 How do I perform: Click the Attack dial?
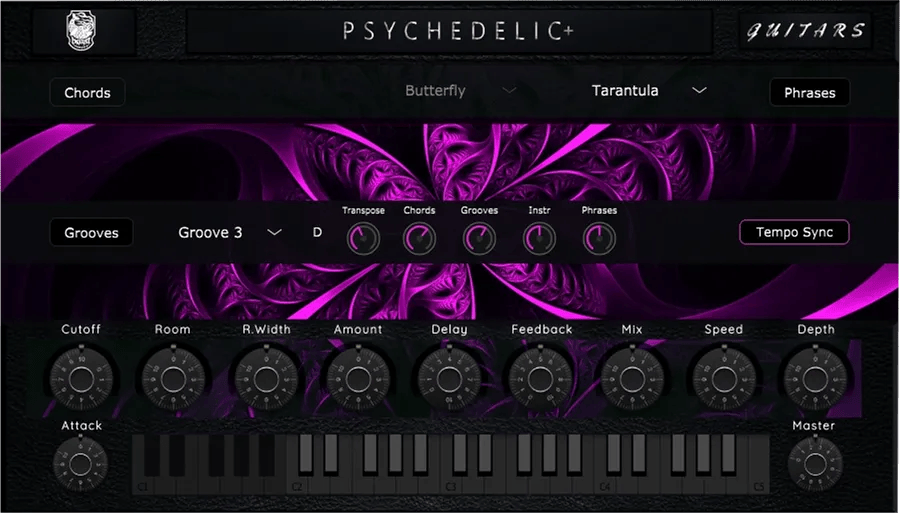80,464
